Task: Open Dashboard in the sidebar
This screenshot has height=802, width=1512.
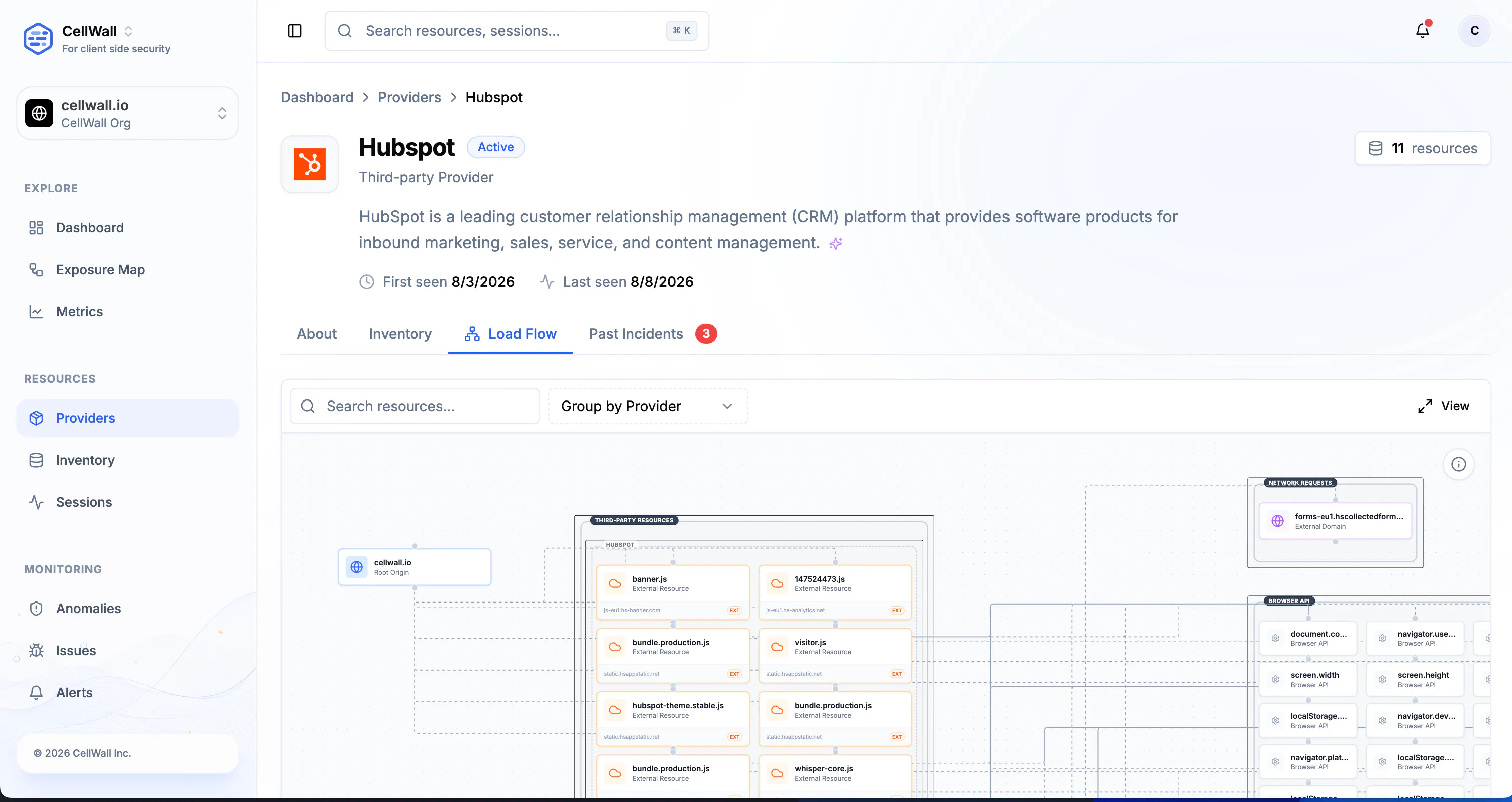Action: (128, 228)
